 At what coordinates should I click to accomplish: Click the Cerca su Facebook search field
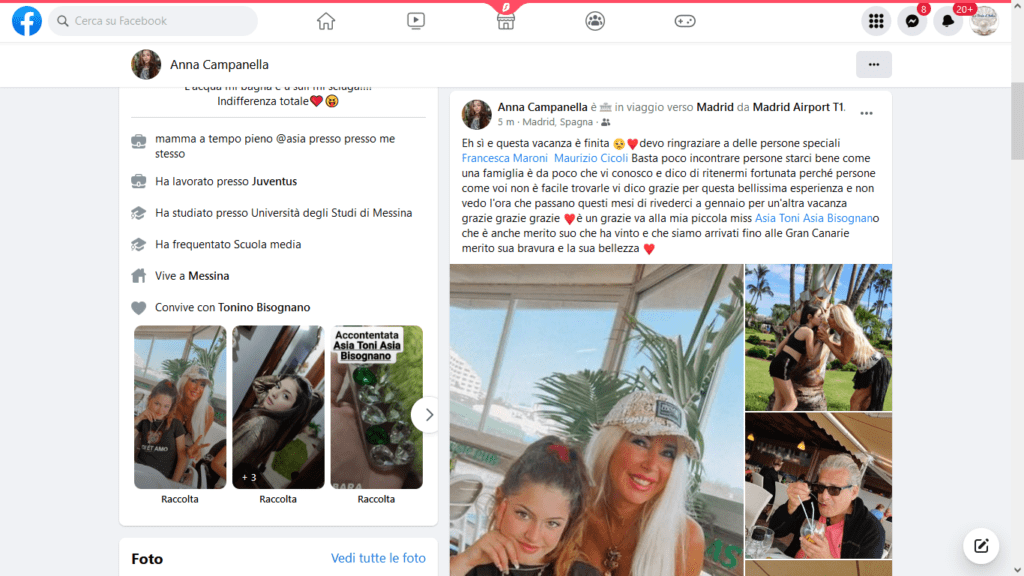[153, 21]
